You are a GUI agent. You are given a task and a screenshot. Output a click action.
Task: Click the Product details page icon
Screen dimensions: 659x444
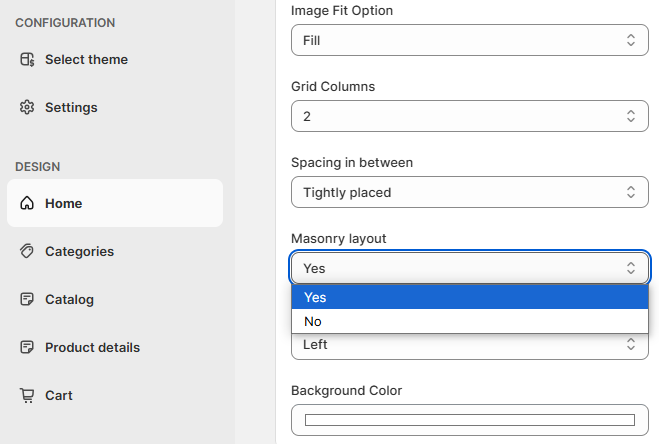pos(27,347)
